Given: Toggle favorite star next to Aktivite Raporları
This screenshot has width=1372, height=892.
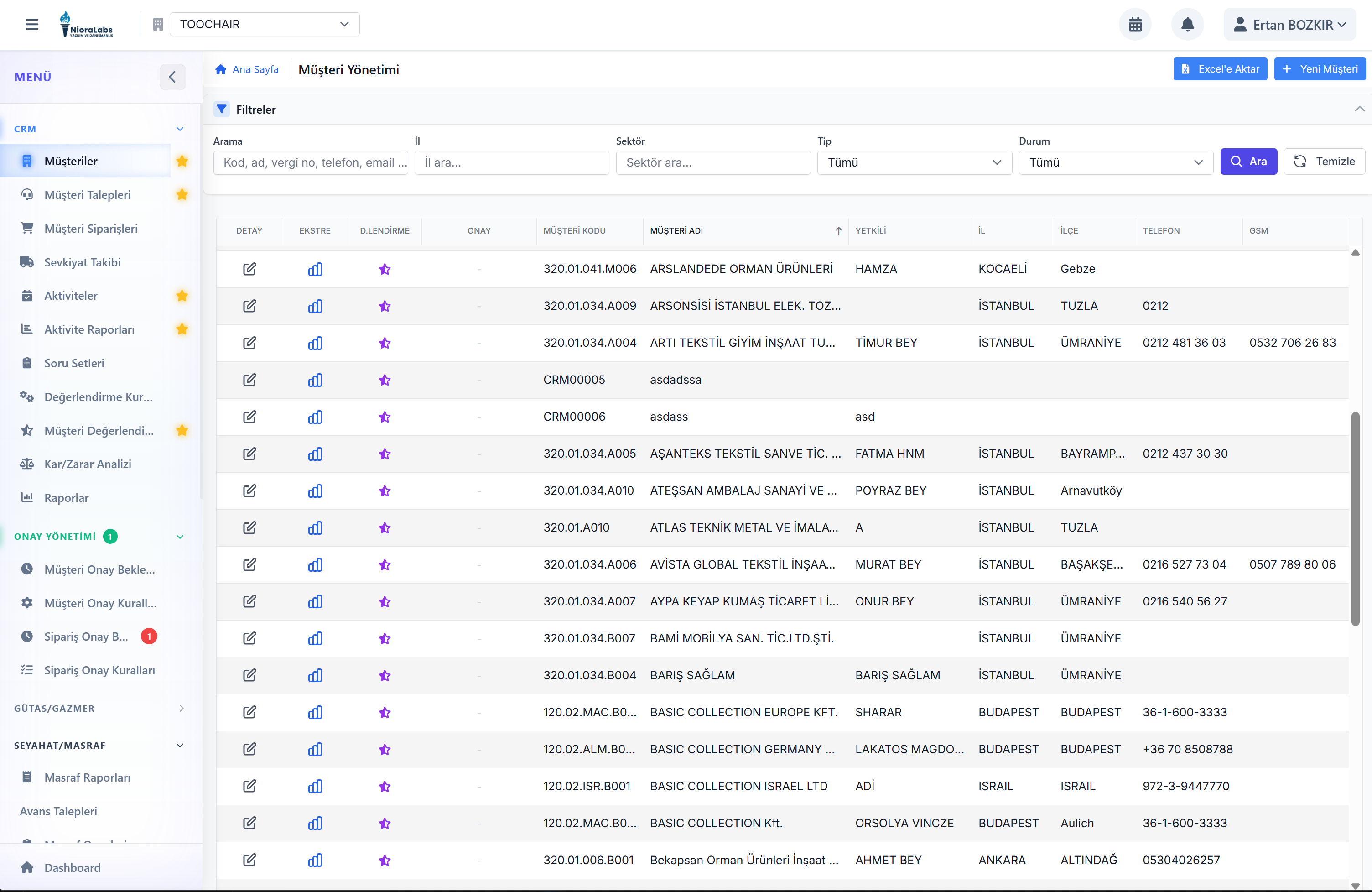Looking at the screenshot, I should tap(182, 329).
